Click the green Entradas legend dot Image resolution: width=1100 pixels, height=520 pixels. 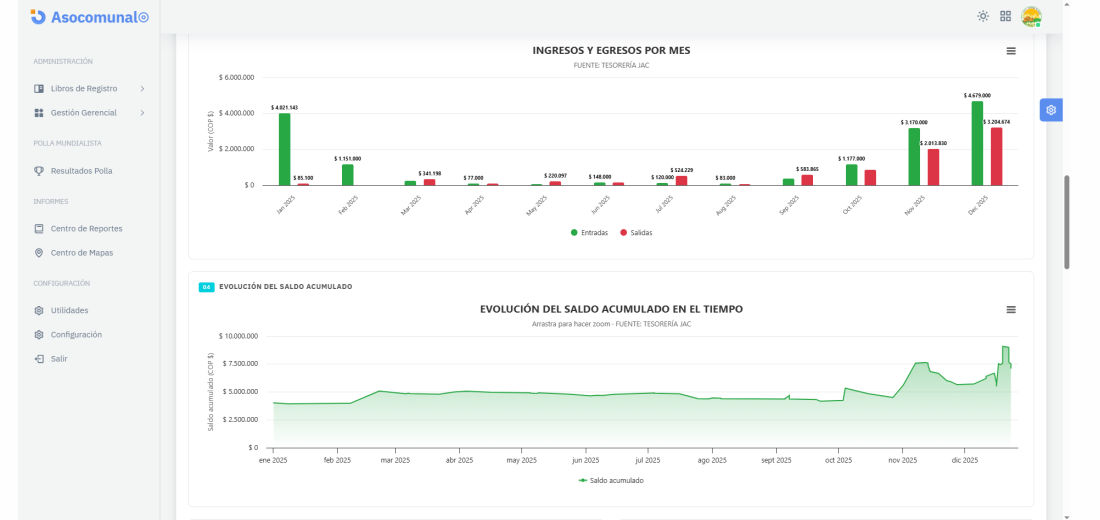point(574,232)
